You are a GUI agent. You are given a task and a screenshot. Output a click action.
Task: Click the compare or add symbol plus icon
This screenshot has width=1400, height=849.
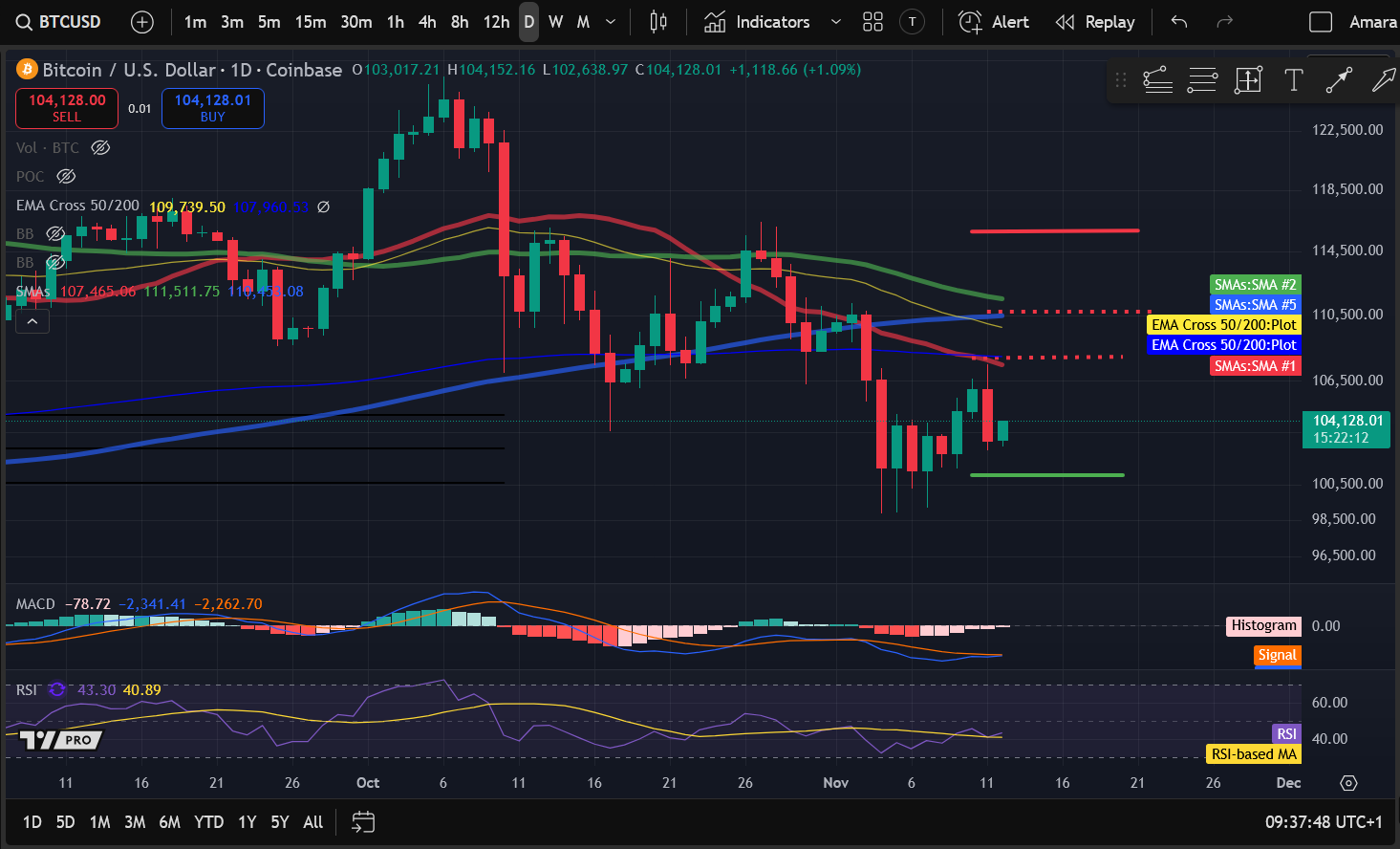point(142,22)
